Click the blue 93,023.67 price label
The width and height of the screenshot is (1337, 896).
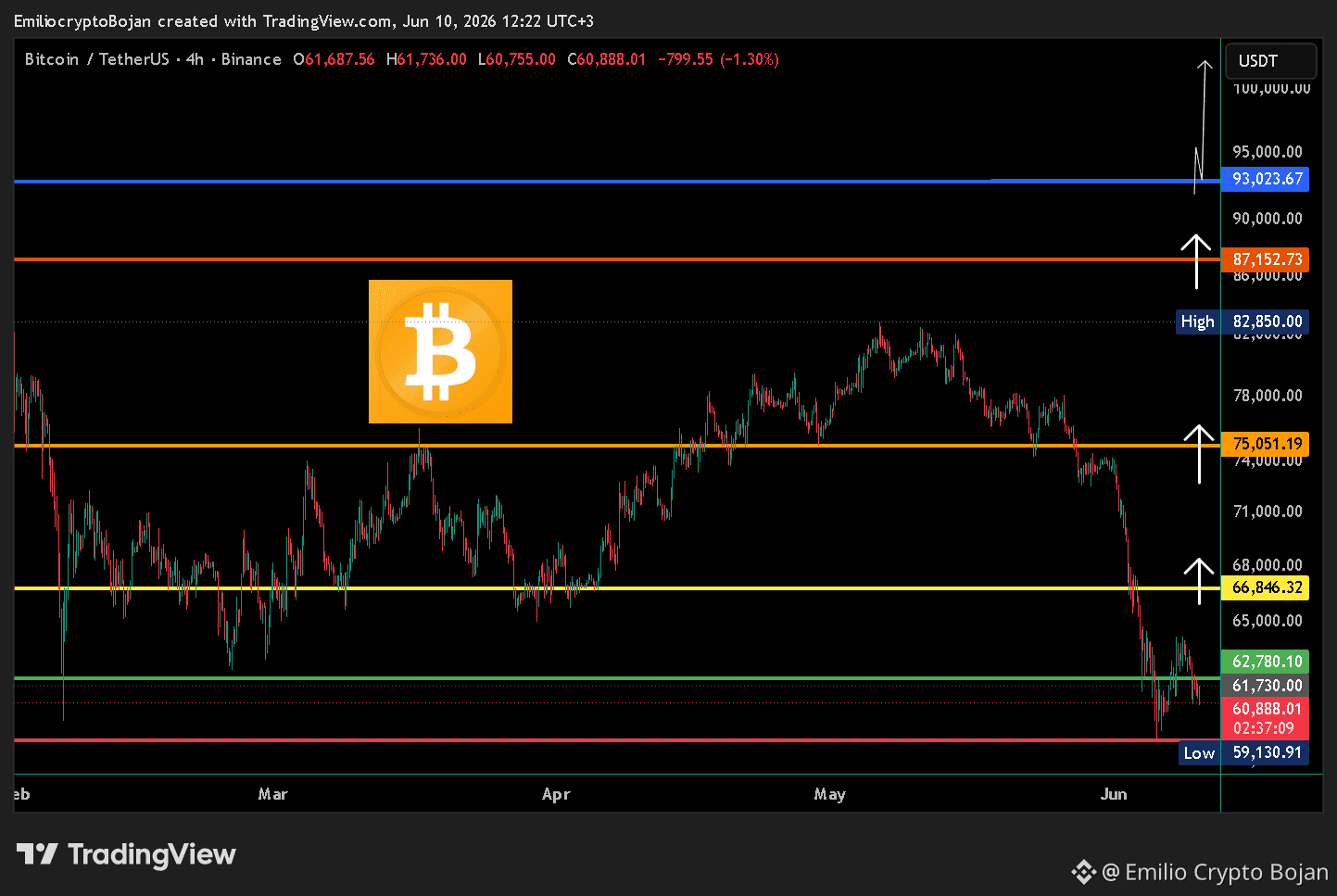coord(1266,179)
